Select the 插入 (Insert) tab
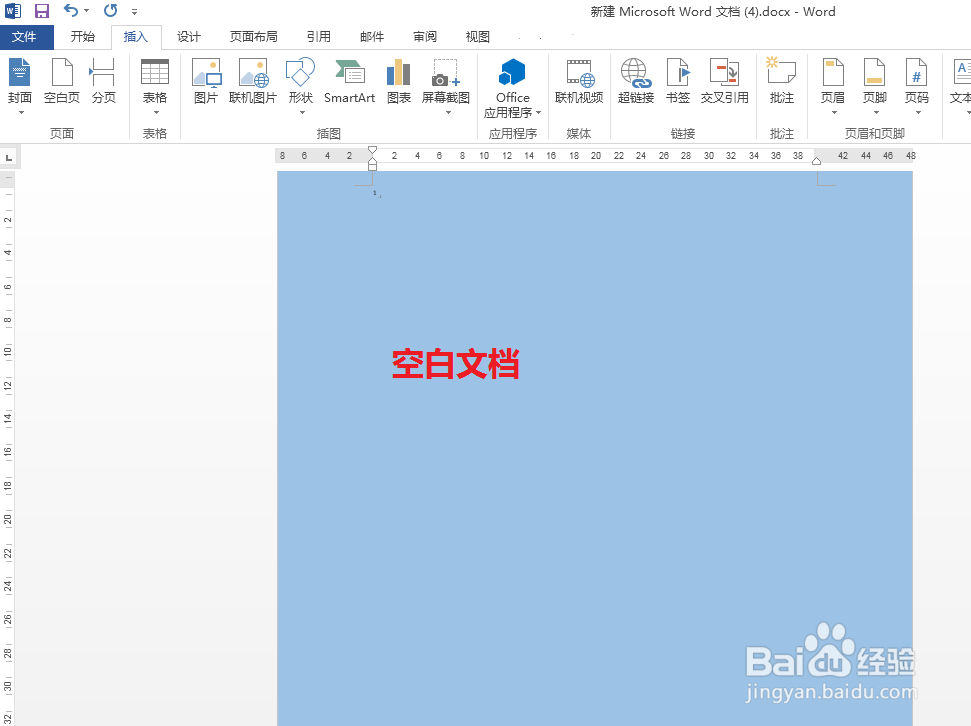Image resolution: width=971 pixels, height=726 pixels. click(x=136, y=37)
